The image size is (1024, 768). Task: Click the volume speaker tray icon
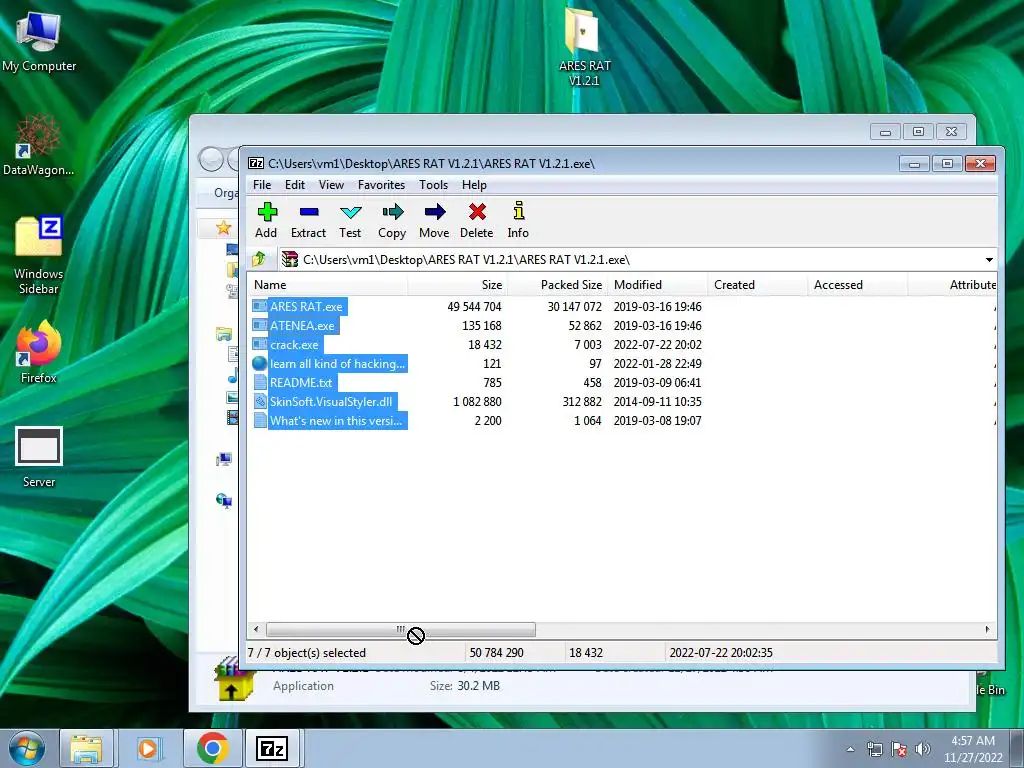point(923,749)
